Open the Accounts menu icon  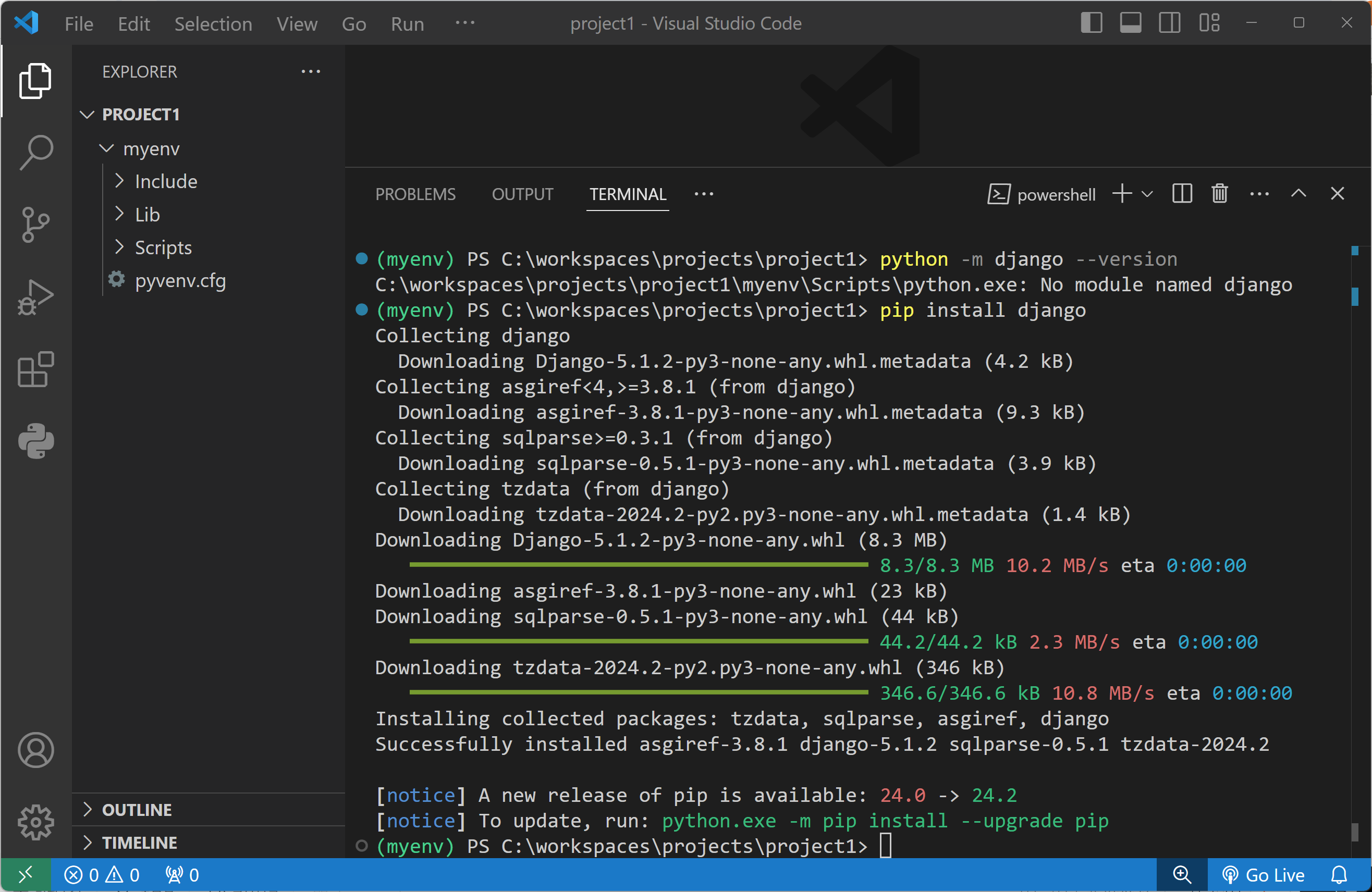tap(36, 750)
